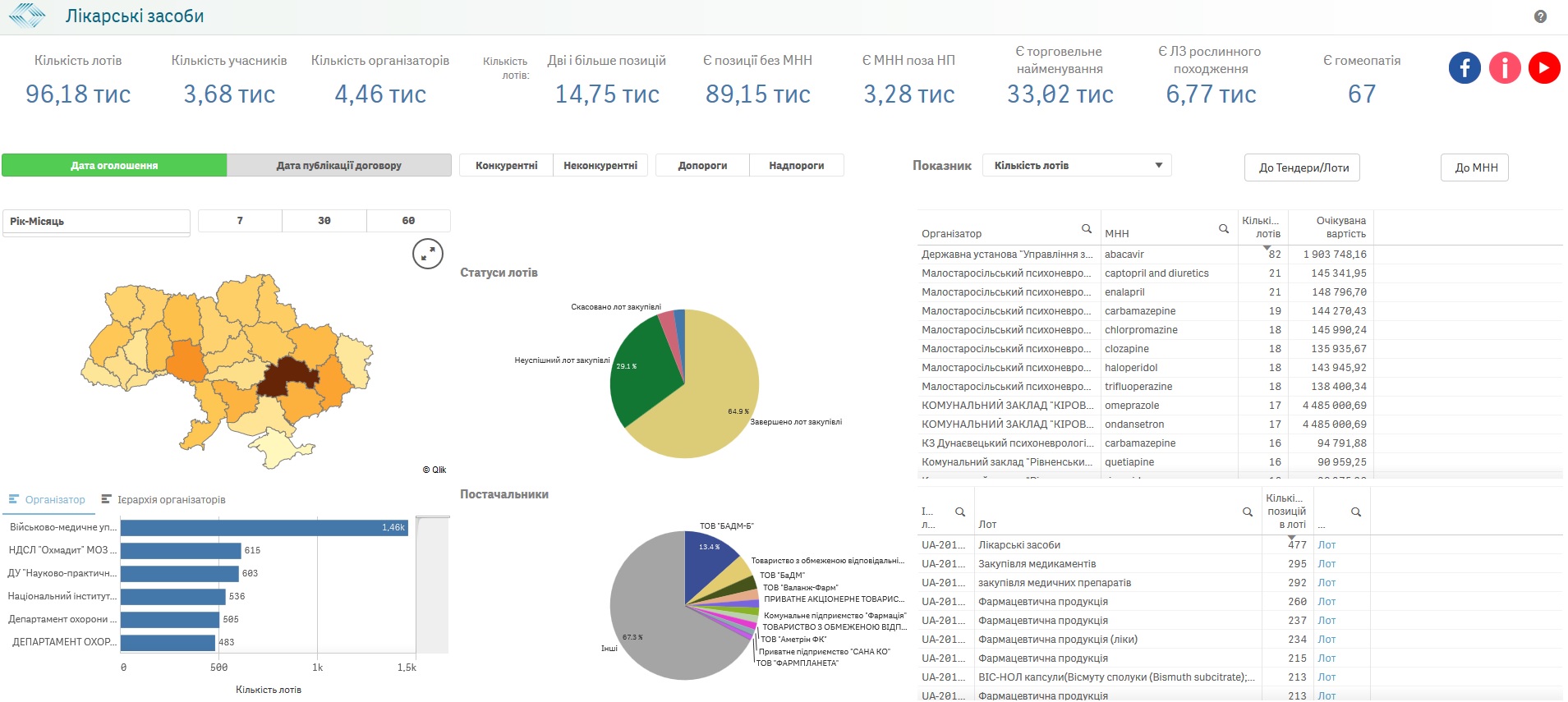Click the Кількість лотів 96,18 тис KPI
The height and width of the screenshot is (702, 1568).
tap(78, 80)
